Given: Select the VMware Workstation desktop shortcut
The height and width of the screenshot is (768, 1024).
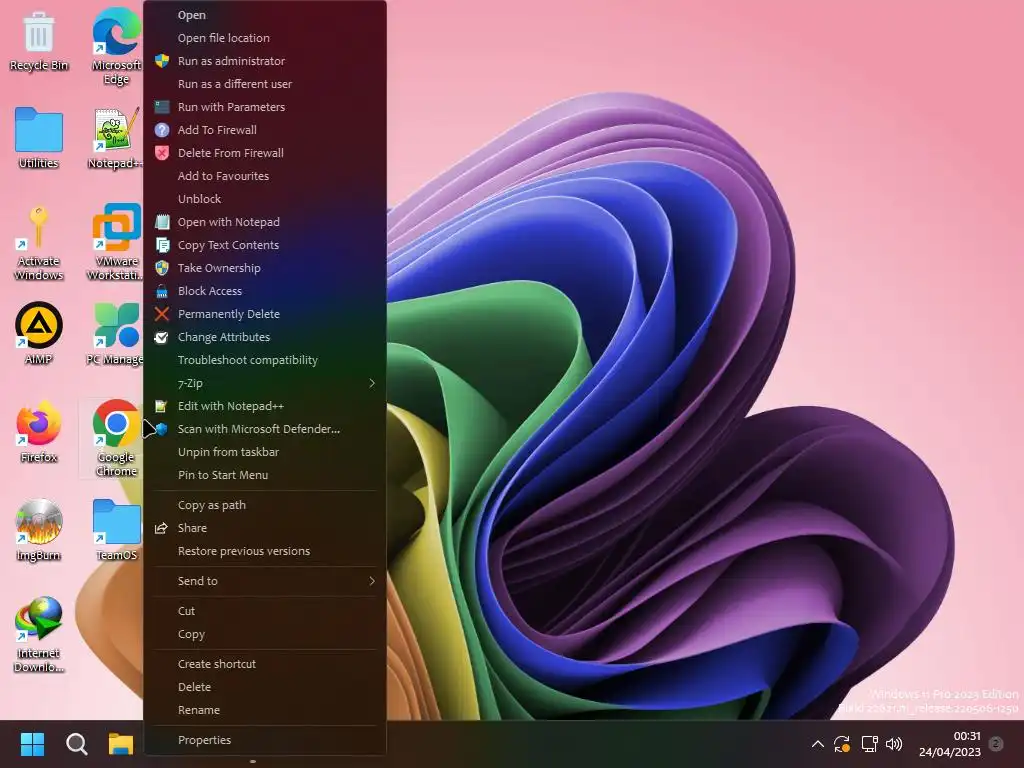Looking at the screenshot, I should pos(116,242).
